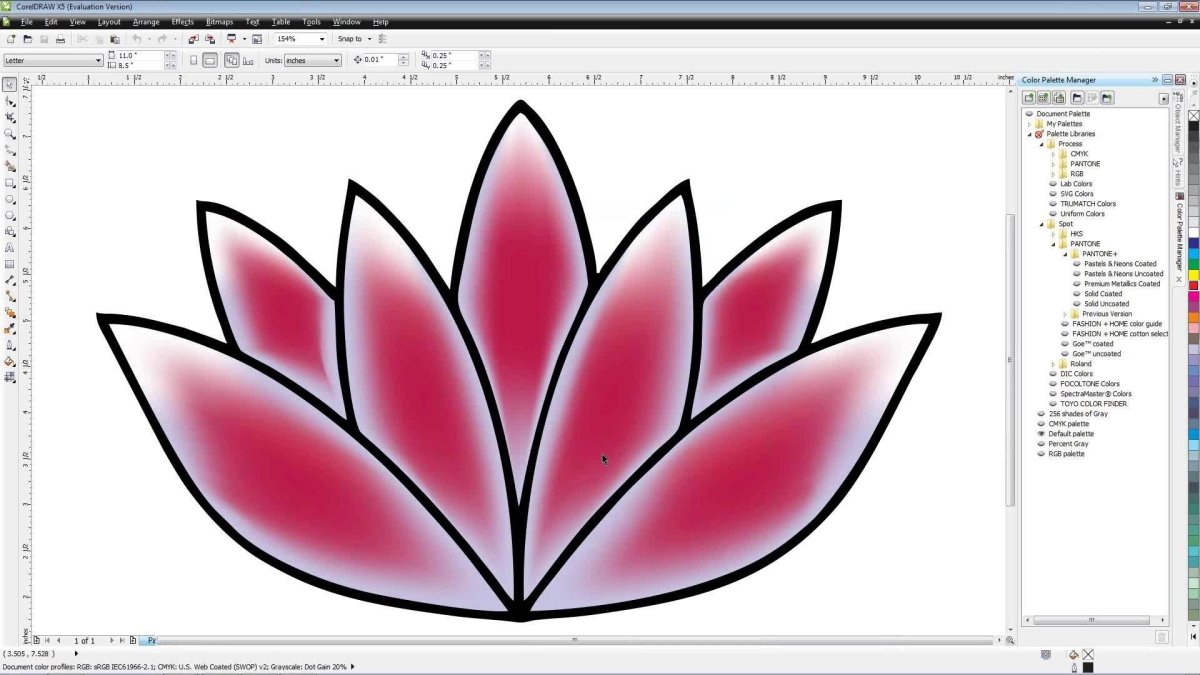Expand the My Palettes tree folder
This screenshot has width=1200, height=675.
click(1029, 124)
